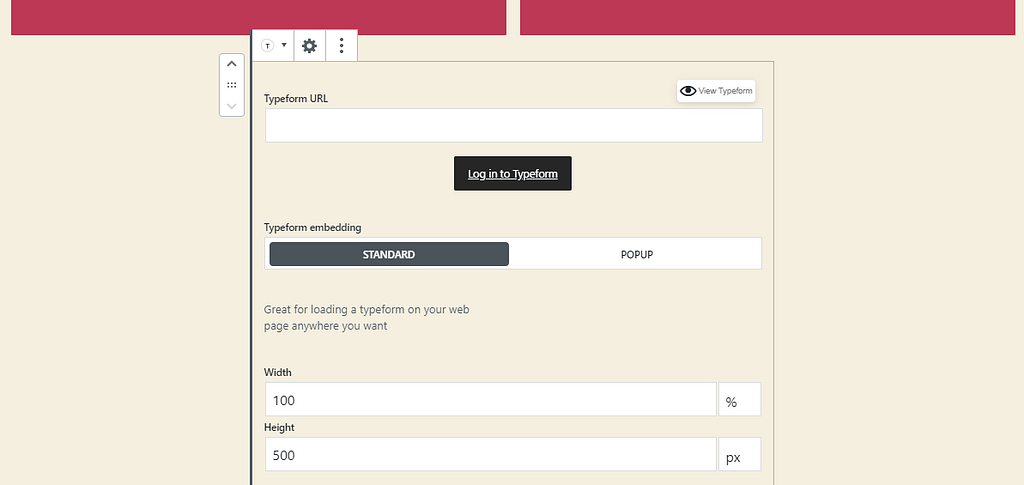The image size is (1024, 485).
Task: Click the 'Typeform URL' label text
Action: [x=296, y=99]
